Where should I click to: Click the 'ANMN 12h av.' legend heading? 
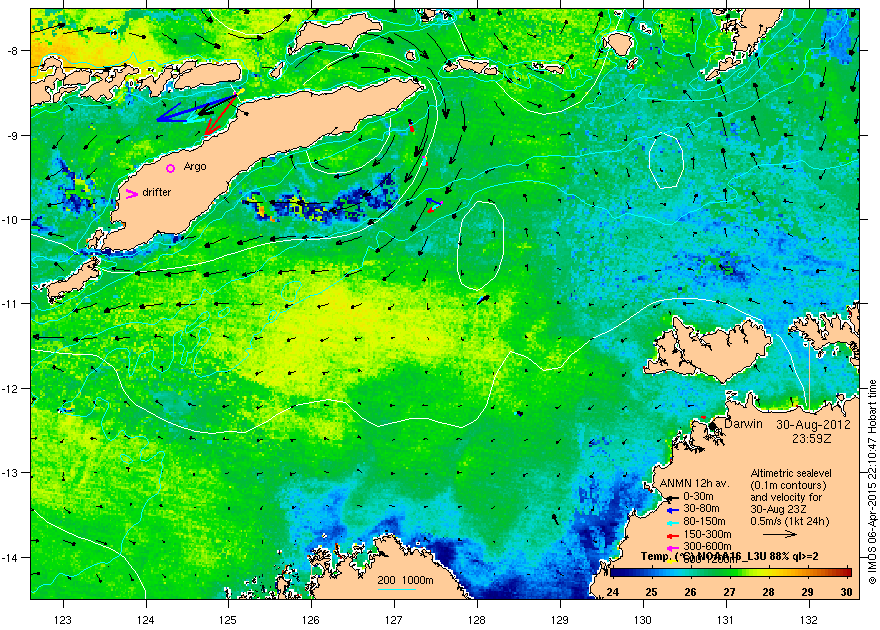[x=694, y=484]
